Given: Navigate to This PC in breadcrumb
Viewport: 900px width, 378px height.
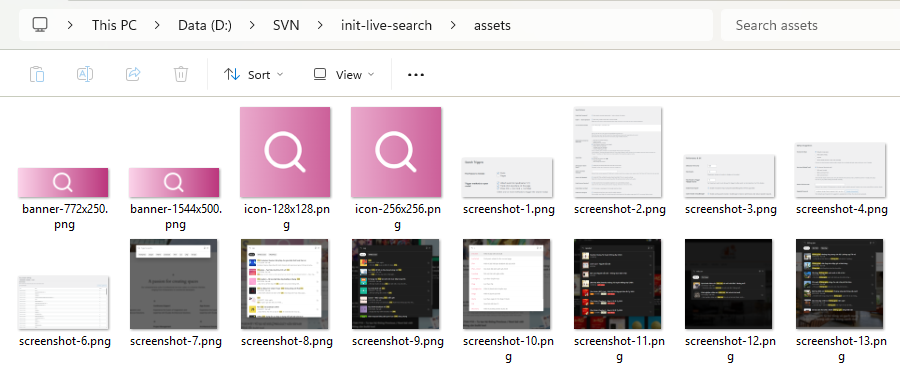Looking at the screenshot, I should coord(114,25).
